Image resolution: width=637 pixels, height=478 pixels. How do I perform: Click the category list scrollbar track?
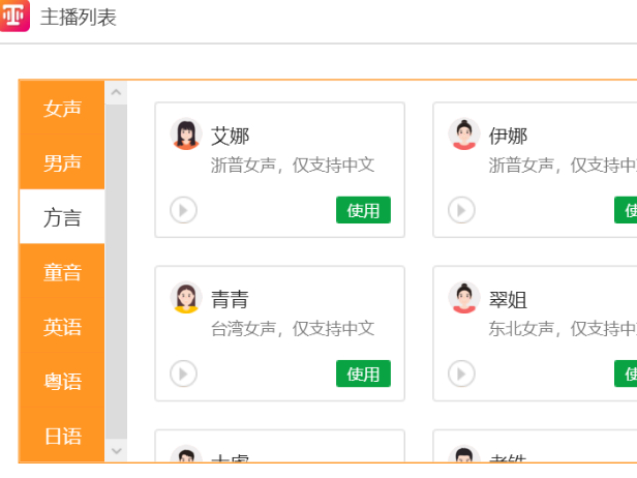click(x=116, y=272)
